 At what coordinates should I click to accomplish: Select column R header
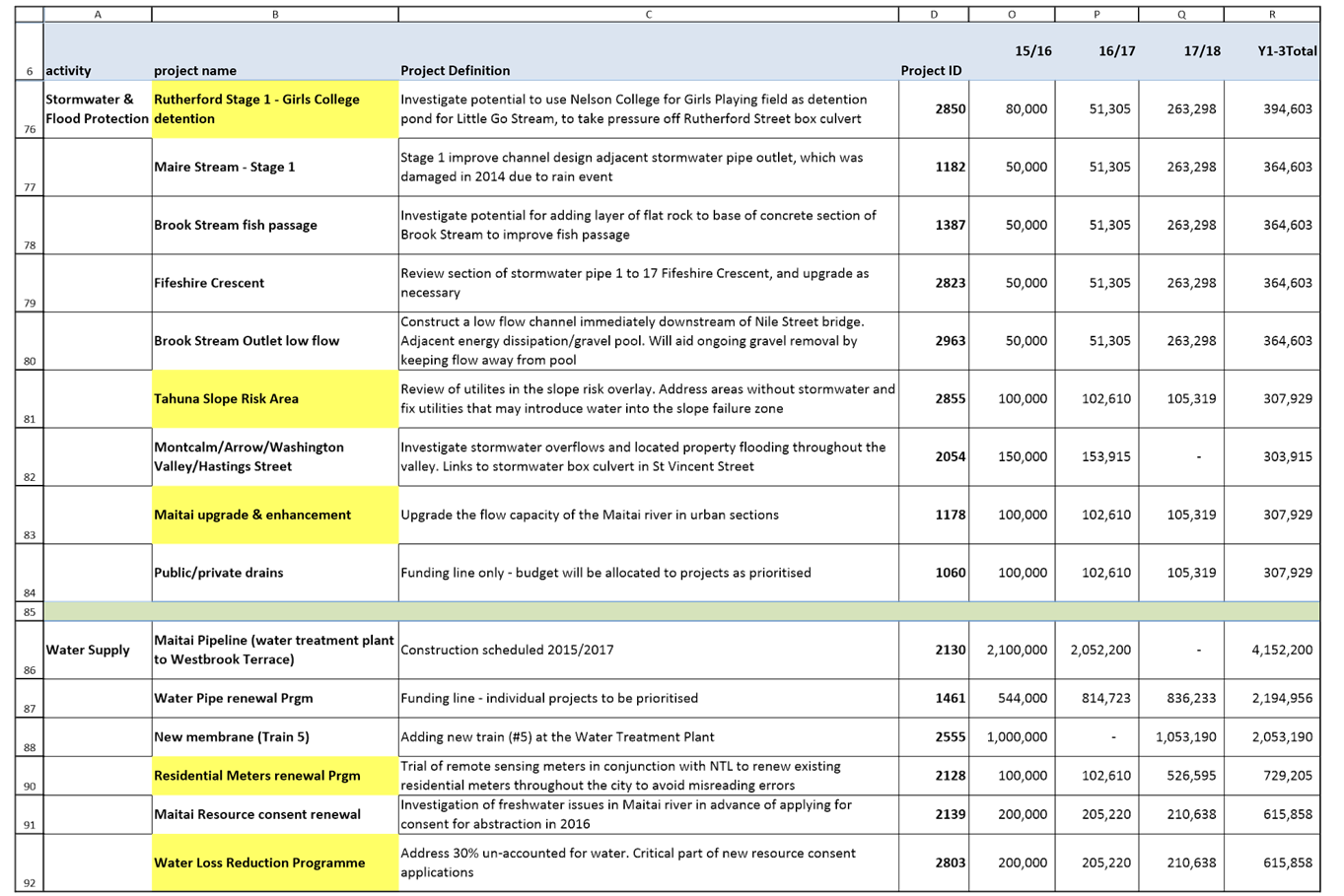(x=1272, y=14)
